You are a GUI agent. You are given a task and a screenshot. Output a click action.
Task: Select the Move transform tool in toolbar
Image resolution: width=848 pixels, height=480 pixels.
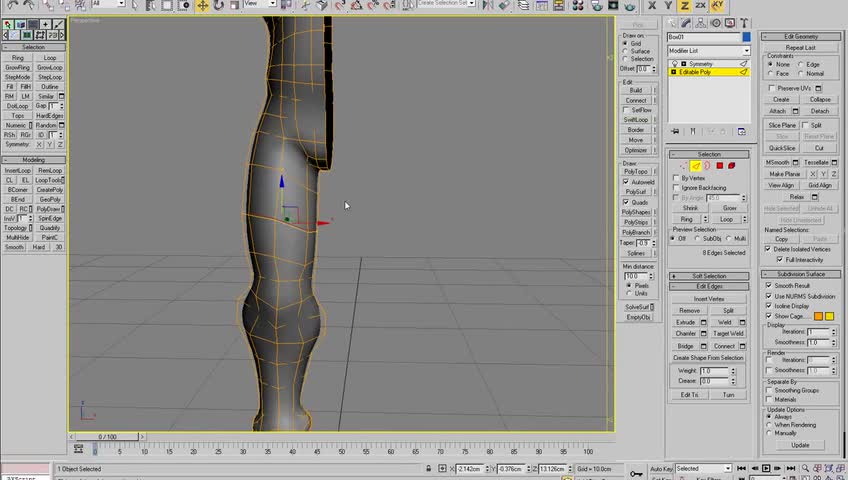click(202, 5)
